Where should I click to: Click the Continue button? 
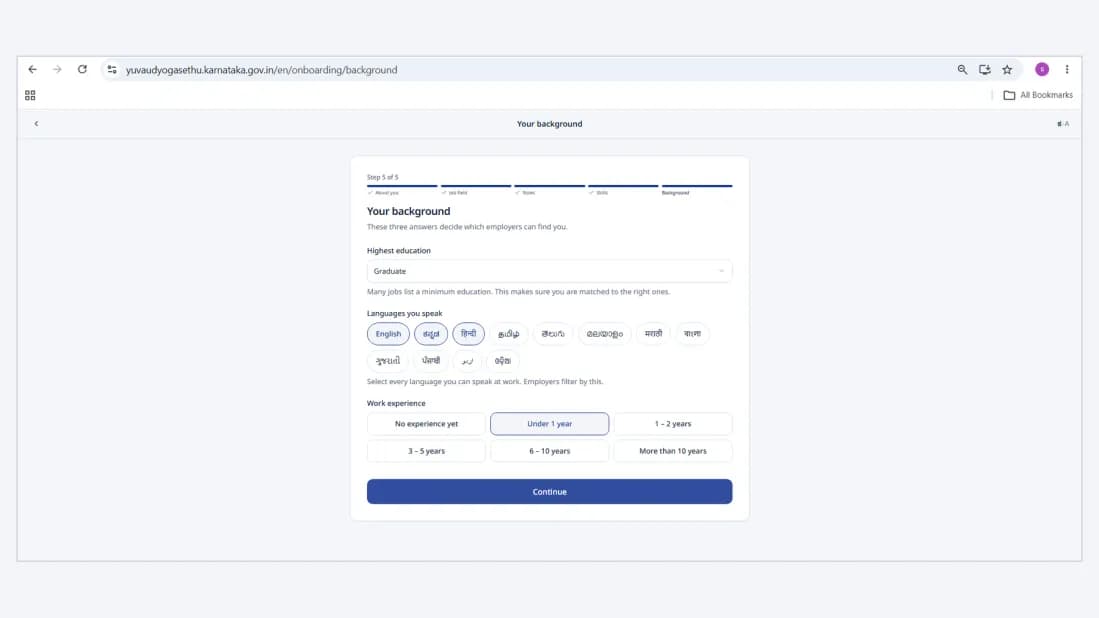coord(550,492)
